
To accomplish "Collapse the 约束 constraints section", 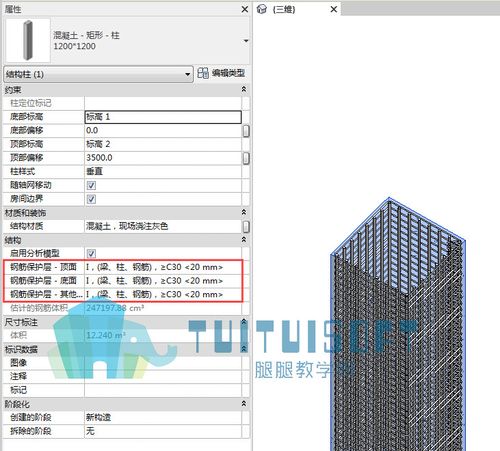I will point(244,89).
